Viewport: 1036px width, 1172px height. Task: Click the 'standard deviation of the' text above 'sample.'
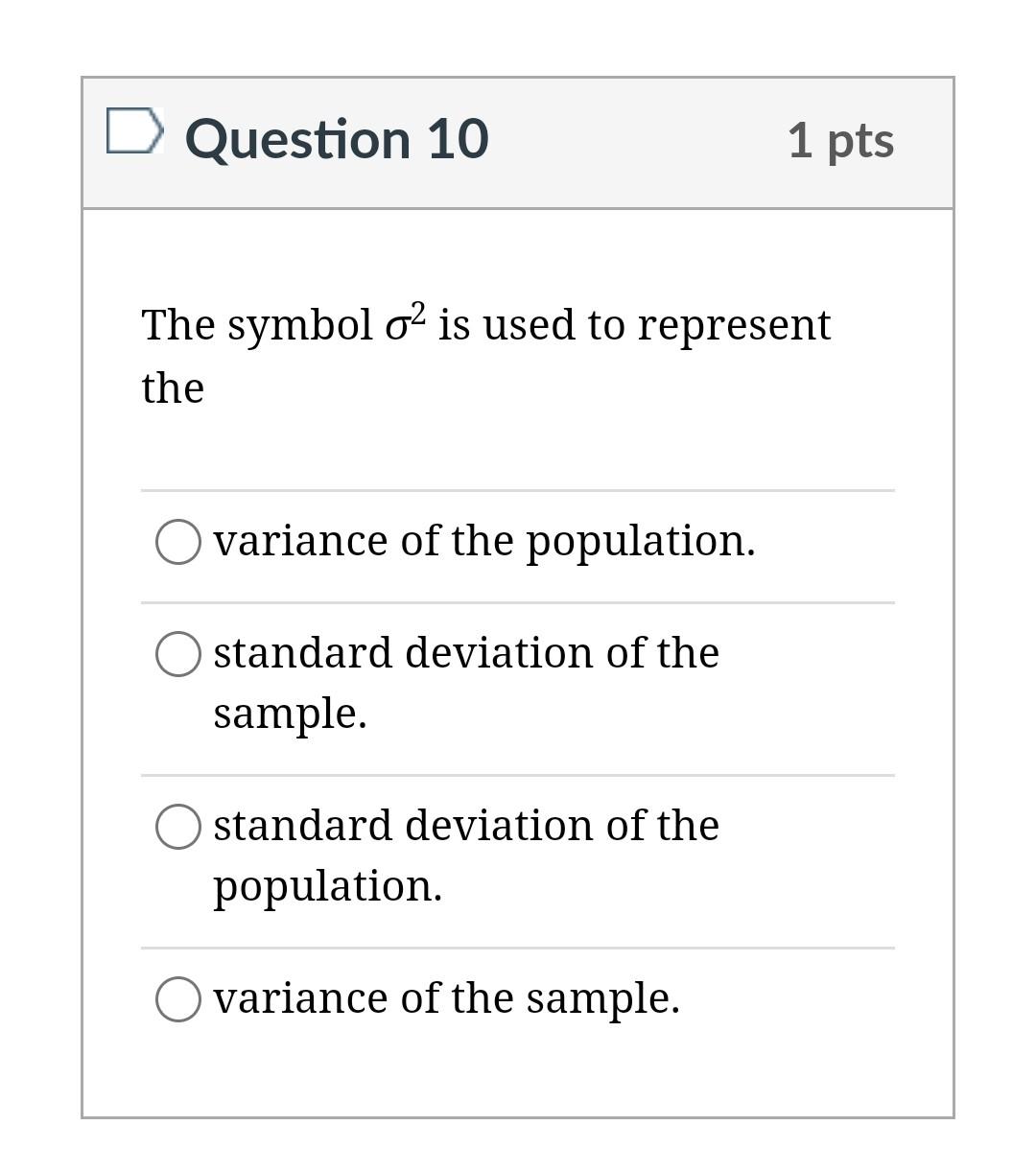[x=466, y=652]
